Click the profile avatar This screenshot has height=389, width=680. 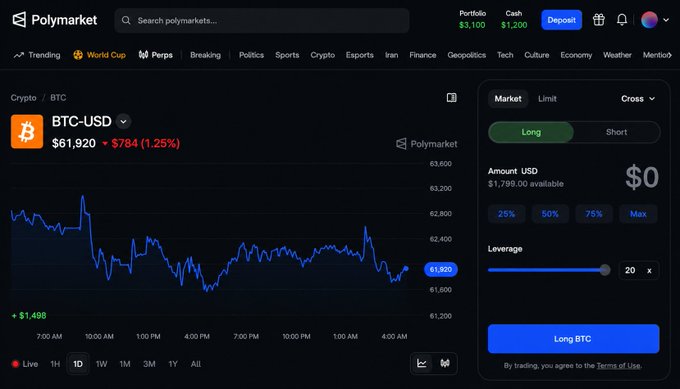[649, 20]
